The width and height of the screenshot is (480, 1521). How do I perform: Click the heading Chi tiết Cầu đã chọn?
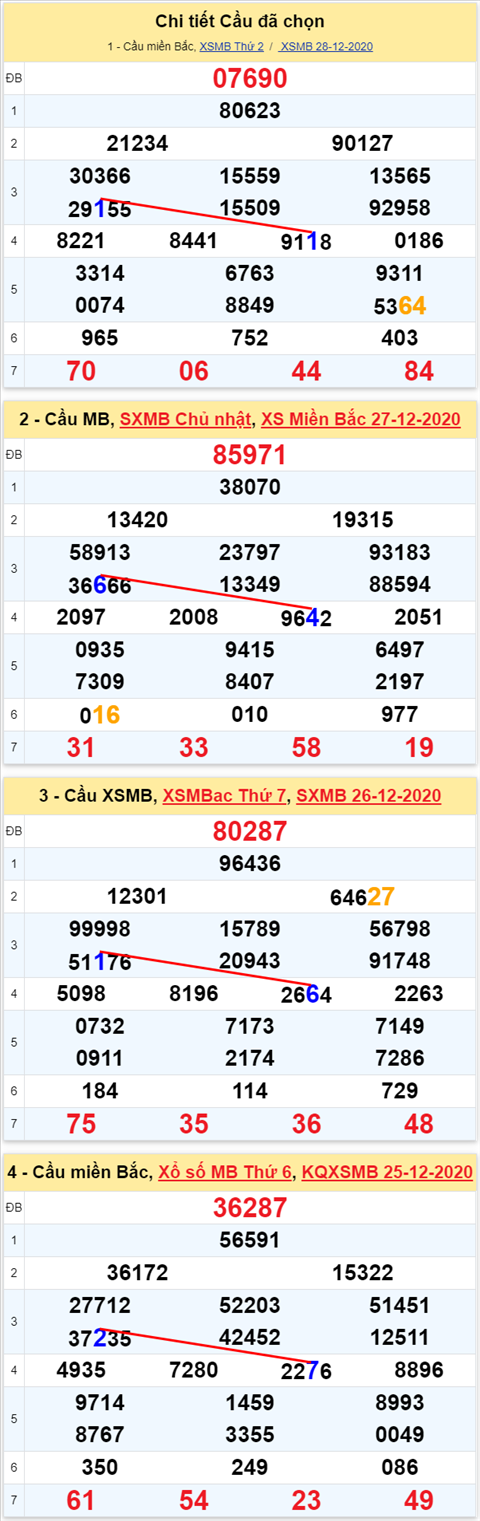click(x=240, y=21)
